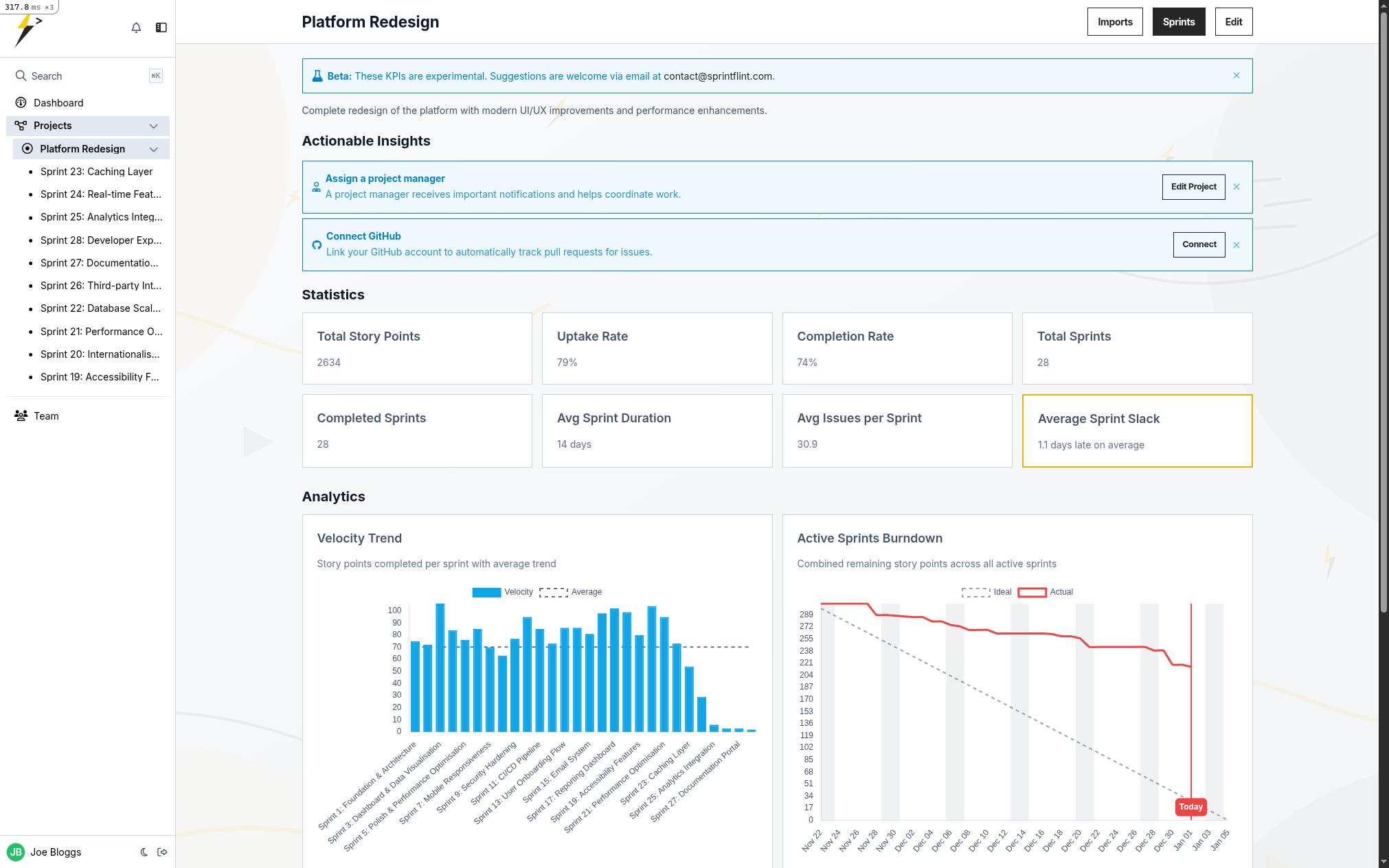Select Sprint 23: Caching Layer in the sidebar

97,172
